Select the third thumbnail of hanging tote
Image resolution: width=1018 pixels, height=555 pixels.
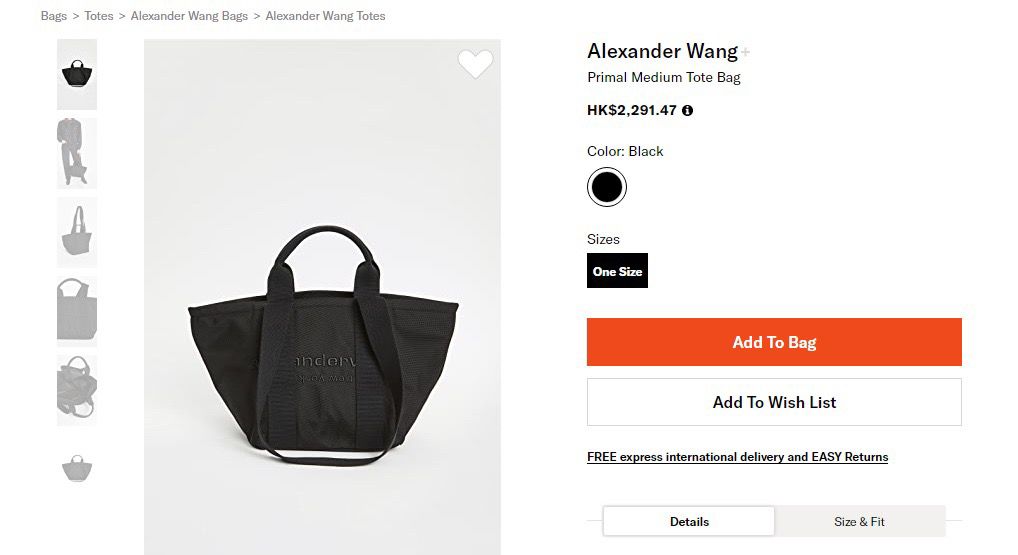77,232
